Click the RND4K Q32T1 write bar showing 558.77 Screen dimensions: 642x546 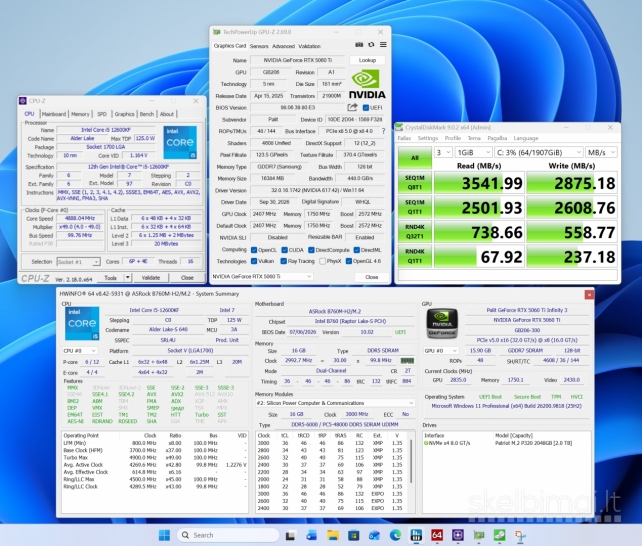[x=572, y=232]
